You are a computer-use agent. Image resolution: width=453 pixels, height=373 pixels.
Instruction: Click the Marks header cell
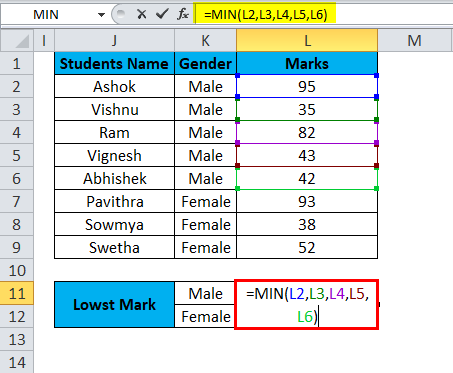(x=307, y=63)
